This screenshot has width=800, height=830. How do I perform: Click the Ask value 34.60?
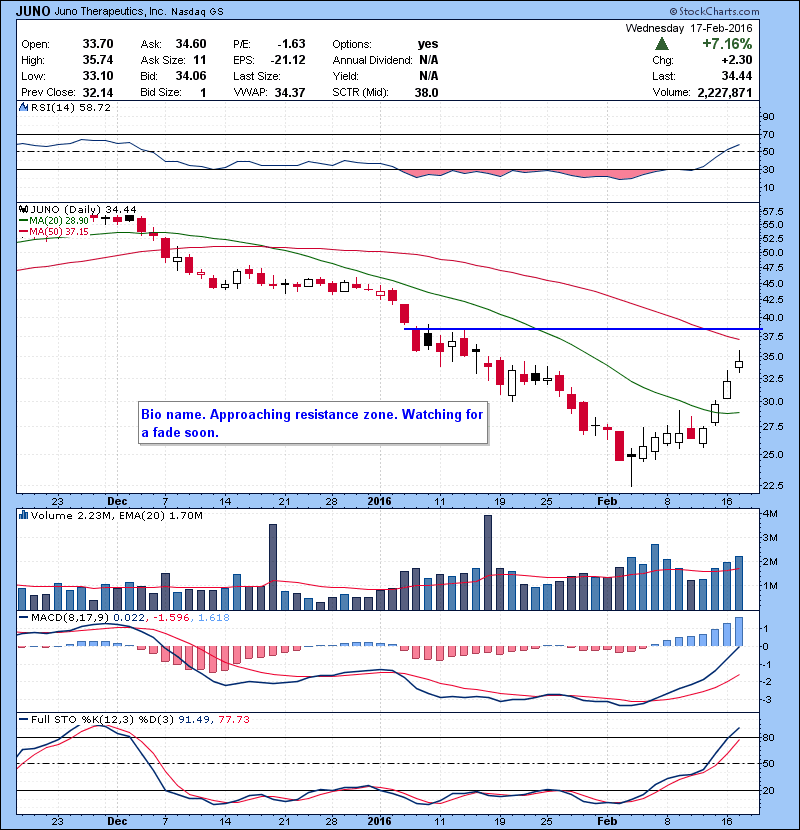coord(191,44)
